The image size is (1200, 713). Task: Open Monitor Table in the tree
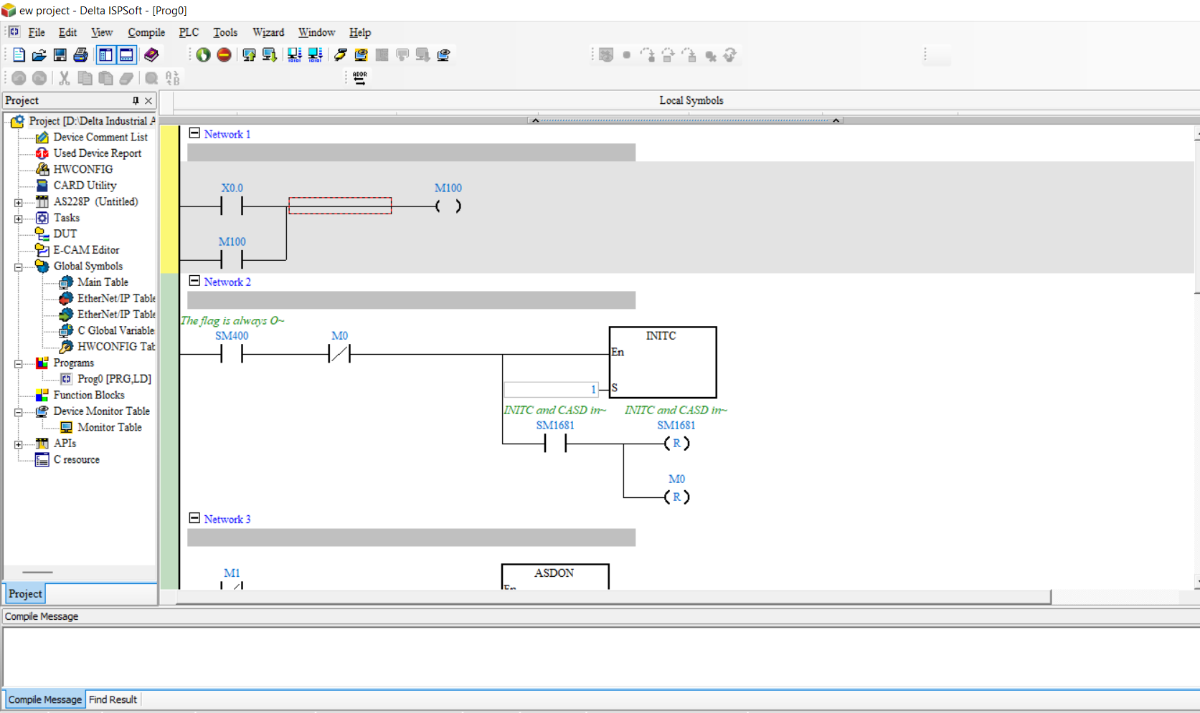click(110, 427)
